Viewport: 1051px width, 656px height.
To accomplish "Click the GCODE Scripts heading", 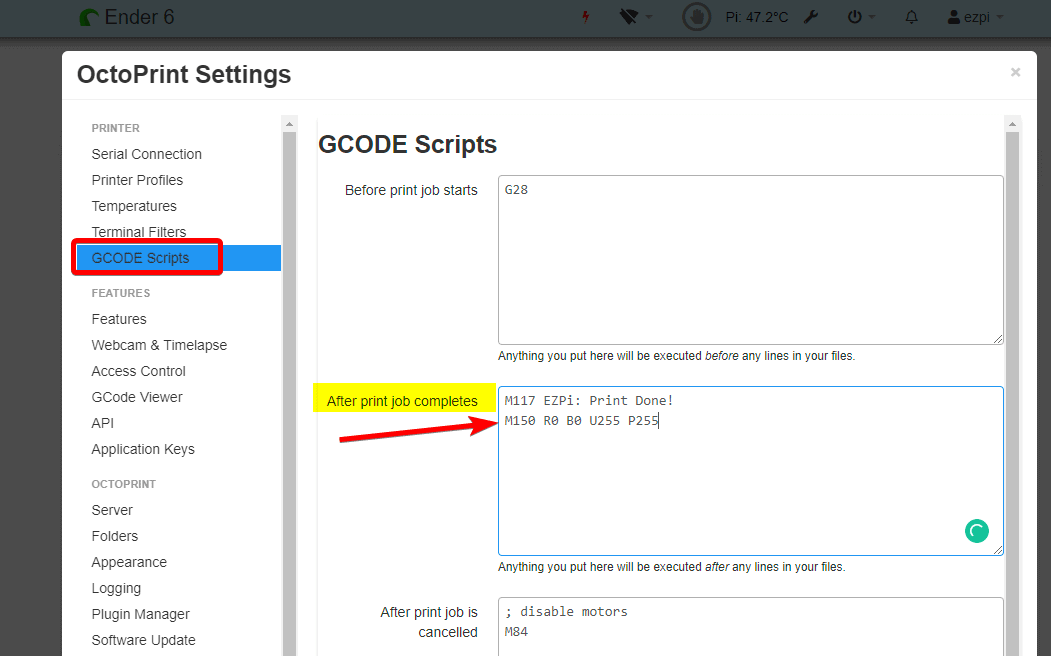I will click(x=408, y=145).
